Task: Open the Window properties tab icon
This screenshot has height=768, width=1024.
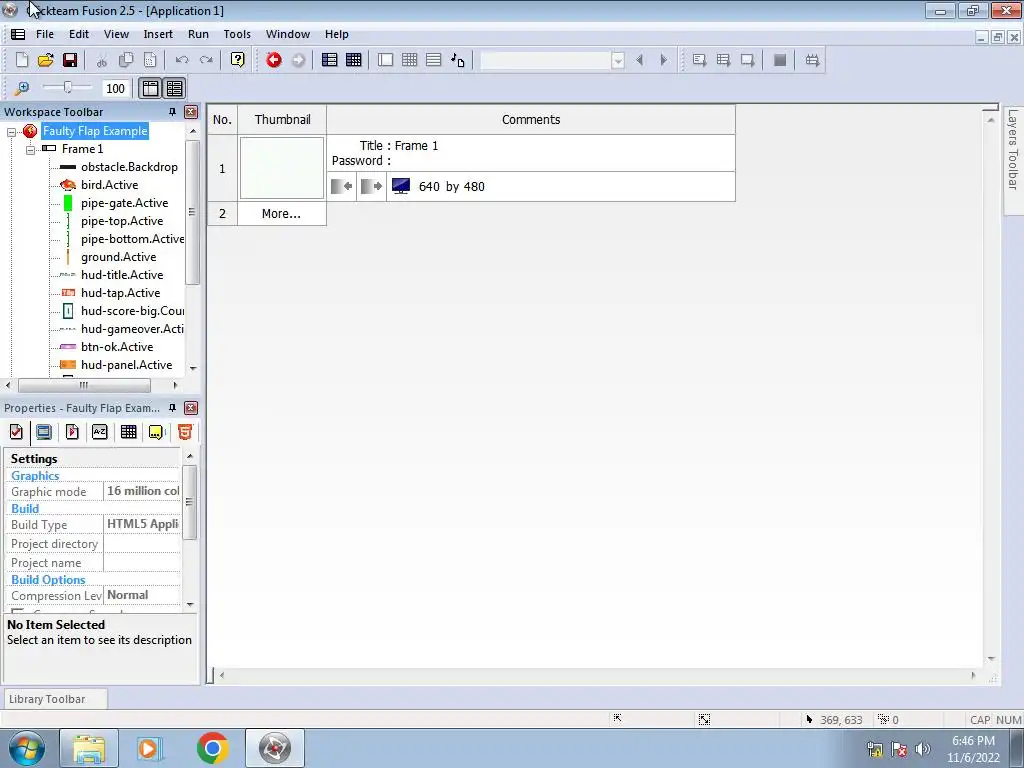Action: tap(44, 432)
